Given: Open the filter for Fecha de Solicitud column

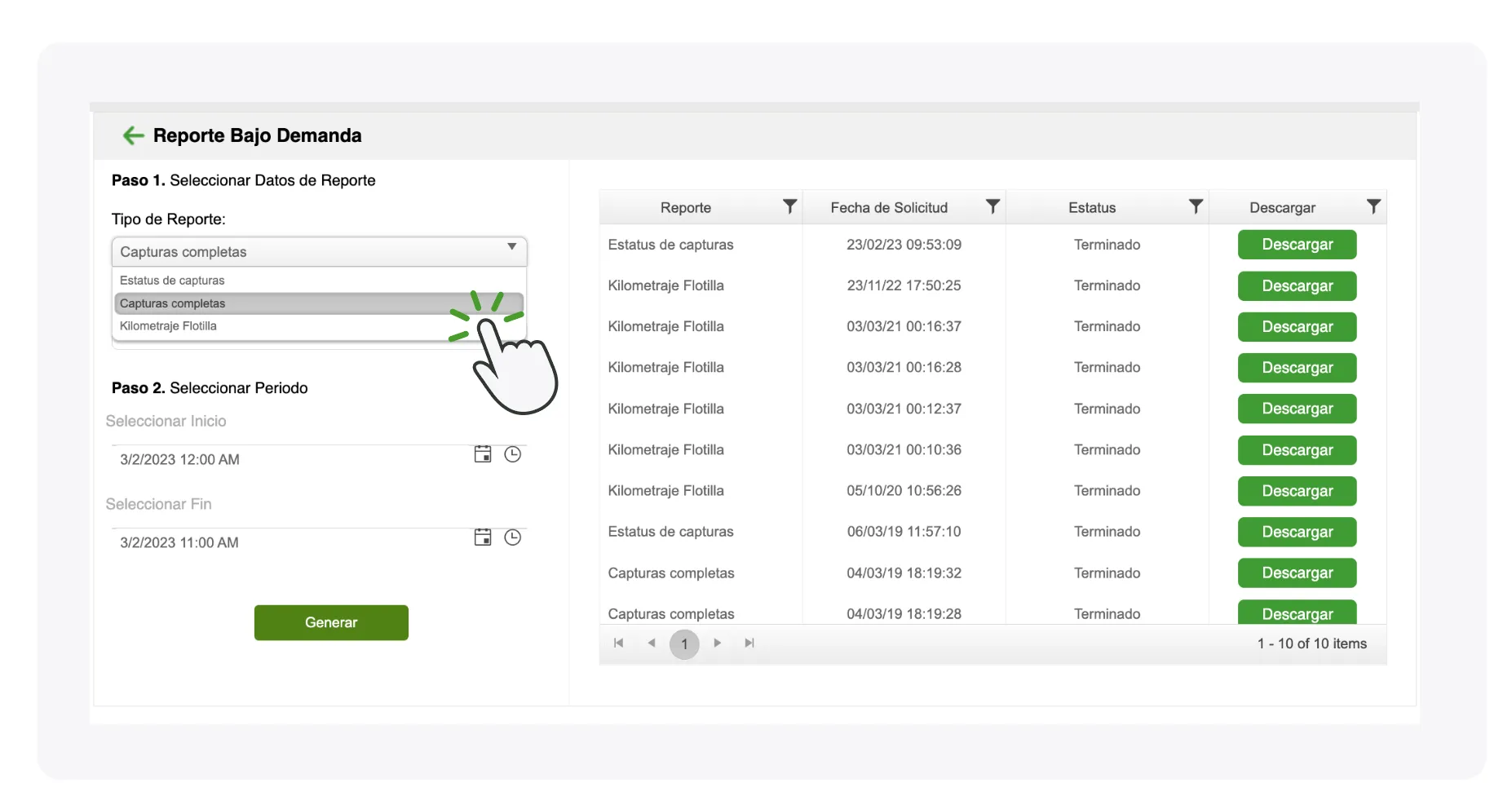Looking at the screenshot, I should [993, 206].
